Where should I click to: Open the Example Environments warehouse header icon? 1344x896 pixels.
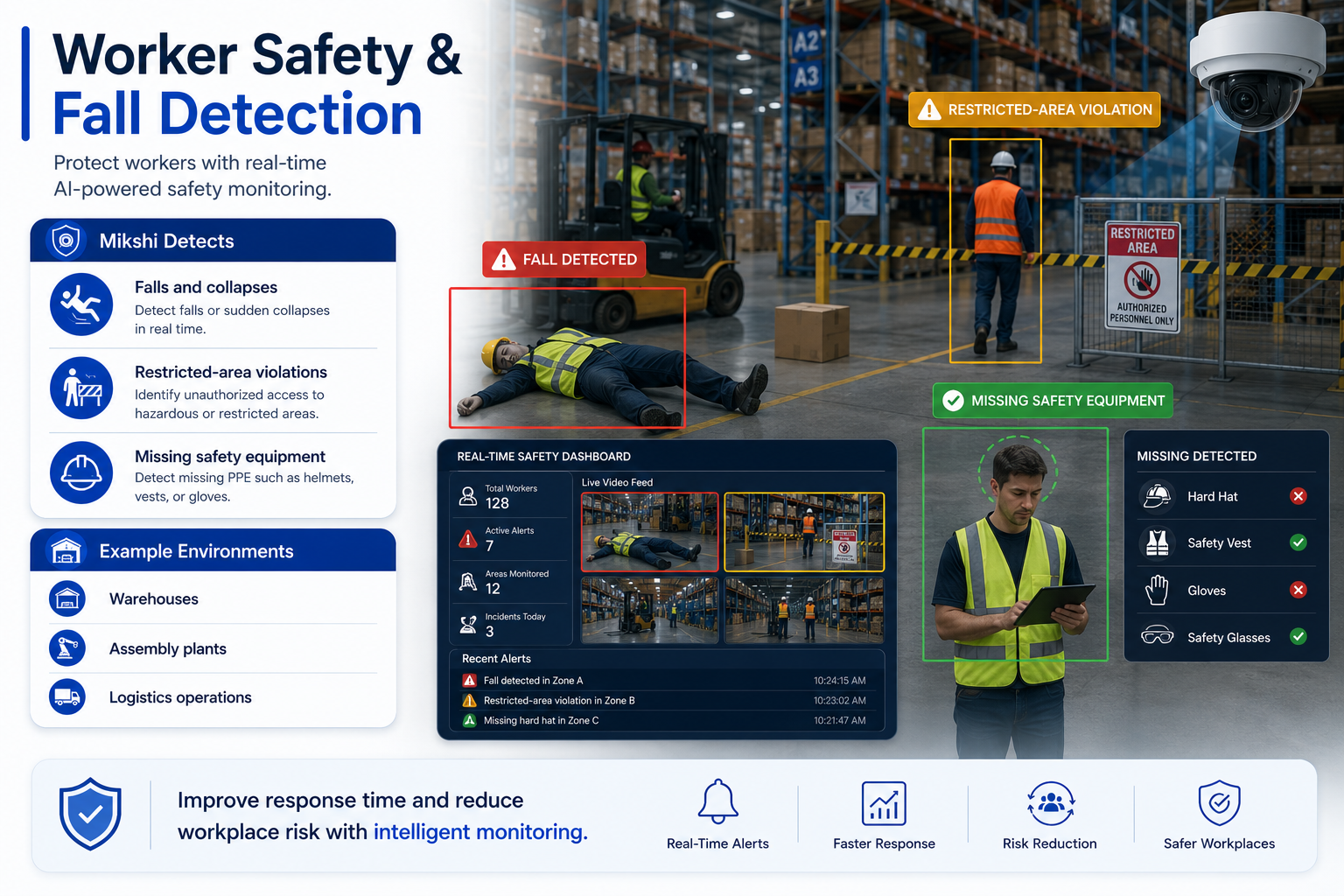click(x=66, y=551)
